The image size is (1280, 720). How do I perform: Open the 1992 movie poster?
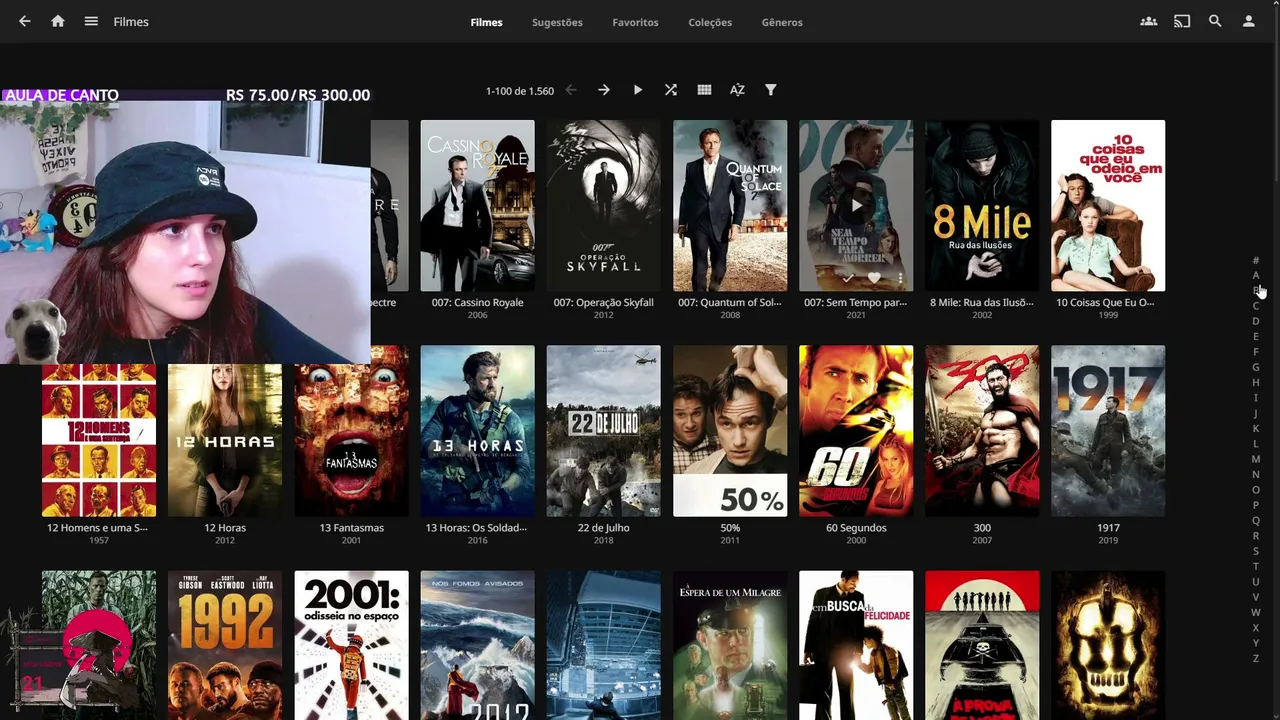point(225,645)
